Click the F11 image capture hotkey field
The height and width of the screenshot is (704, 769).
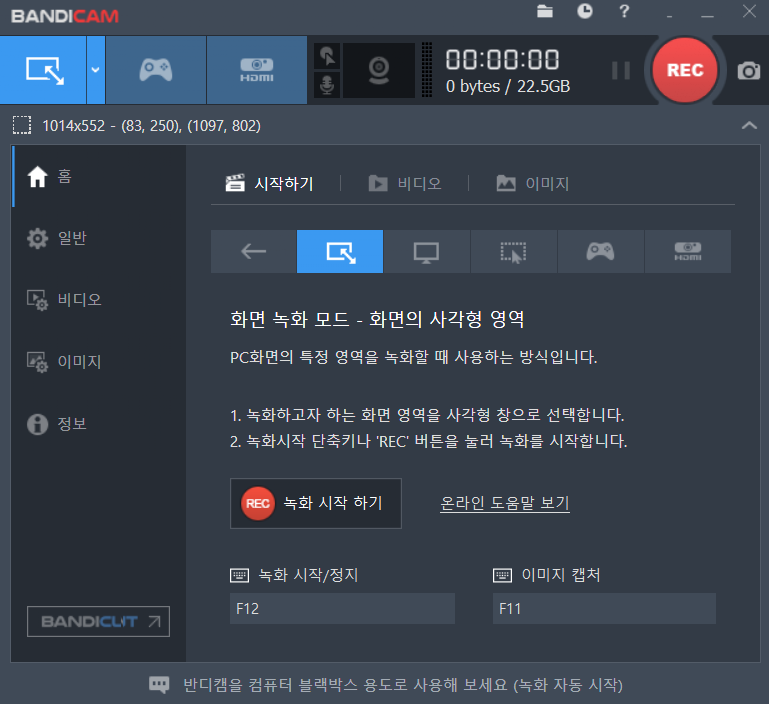coord(604,608)
